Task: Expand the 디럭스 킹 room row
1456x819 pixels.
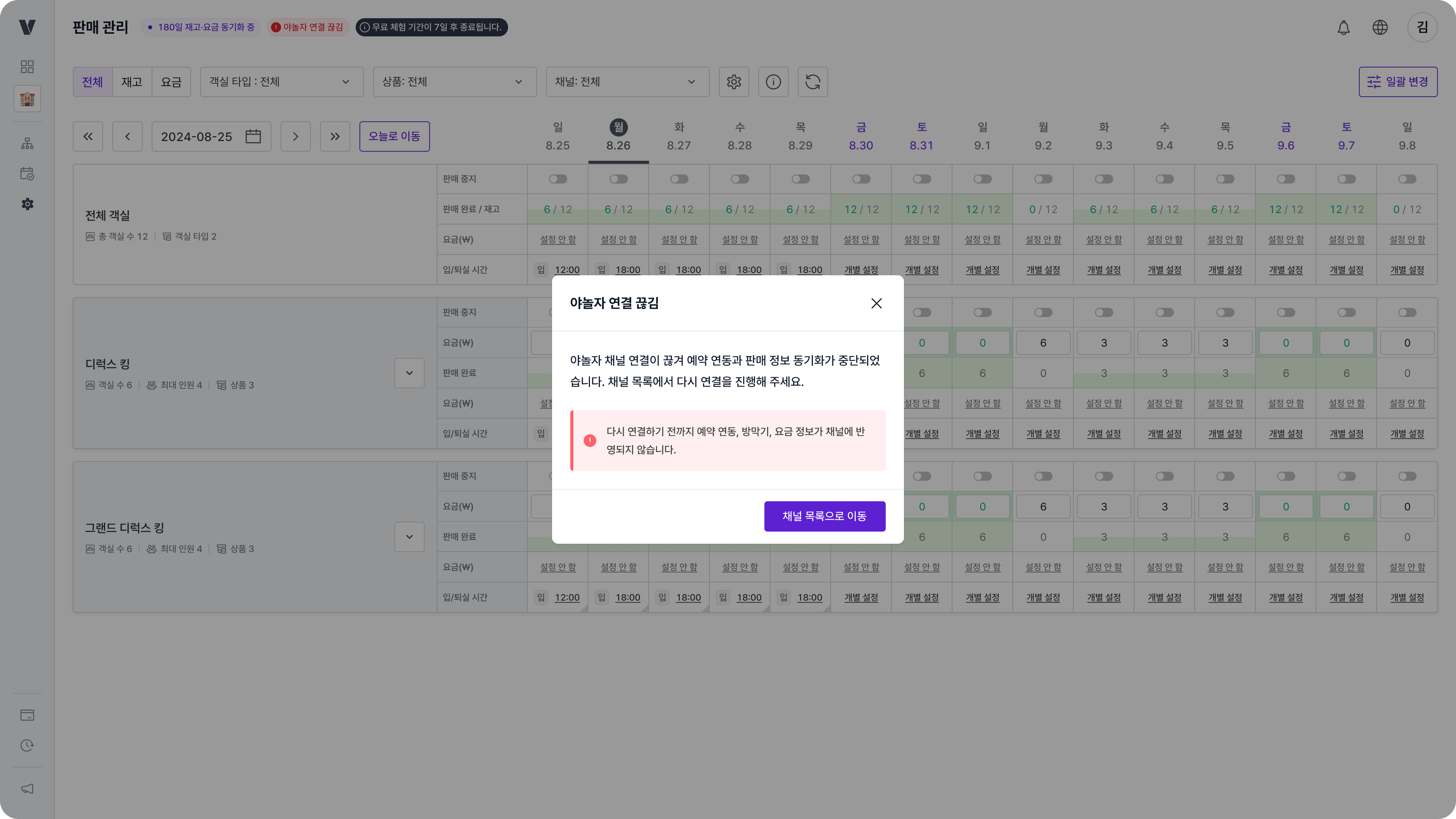Action: pyautogui.click(x=409, y=373)
